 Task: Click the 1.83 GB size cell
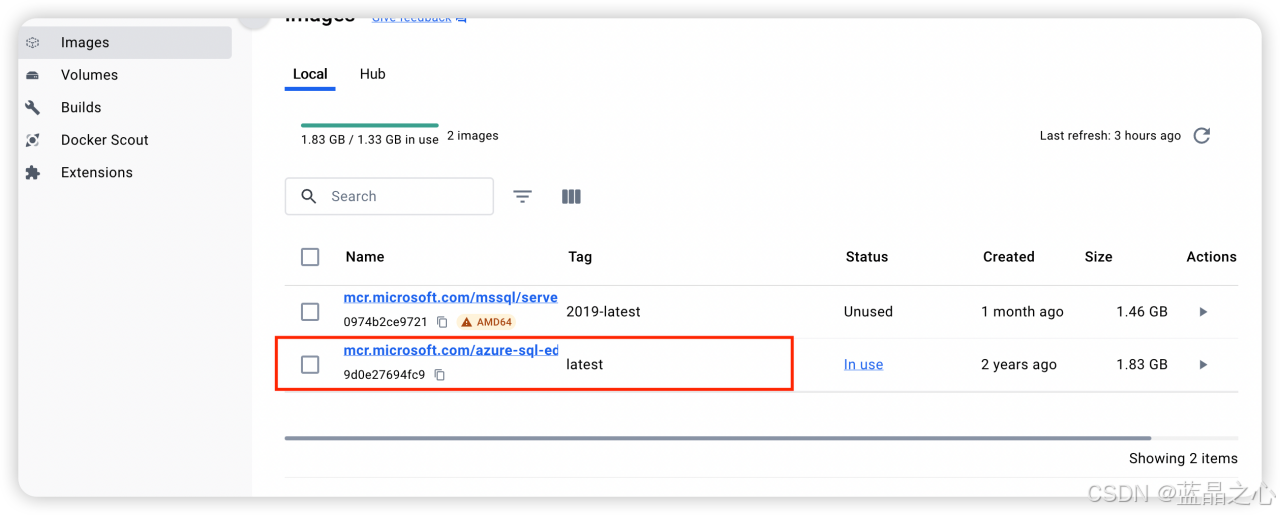[1142, 365]
